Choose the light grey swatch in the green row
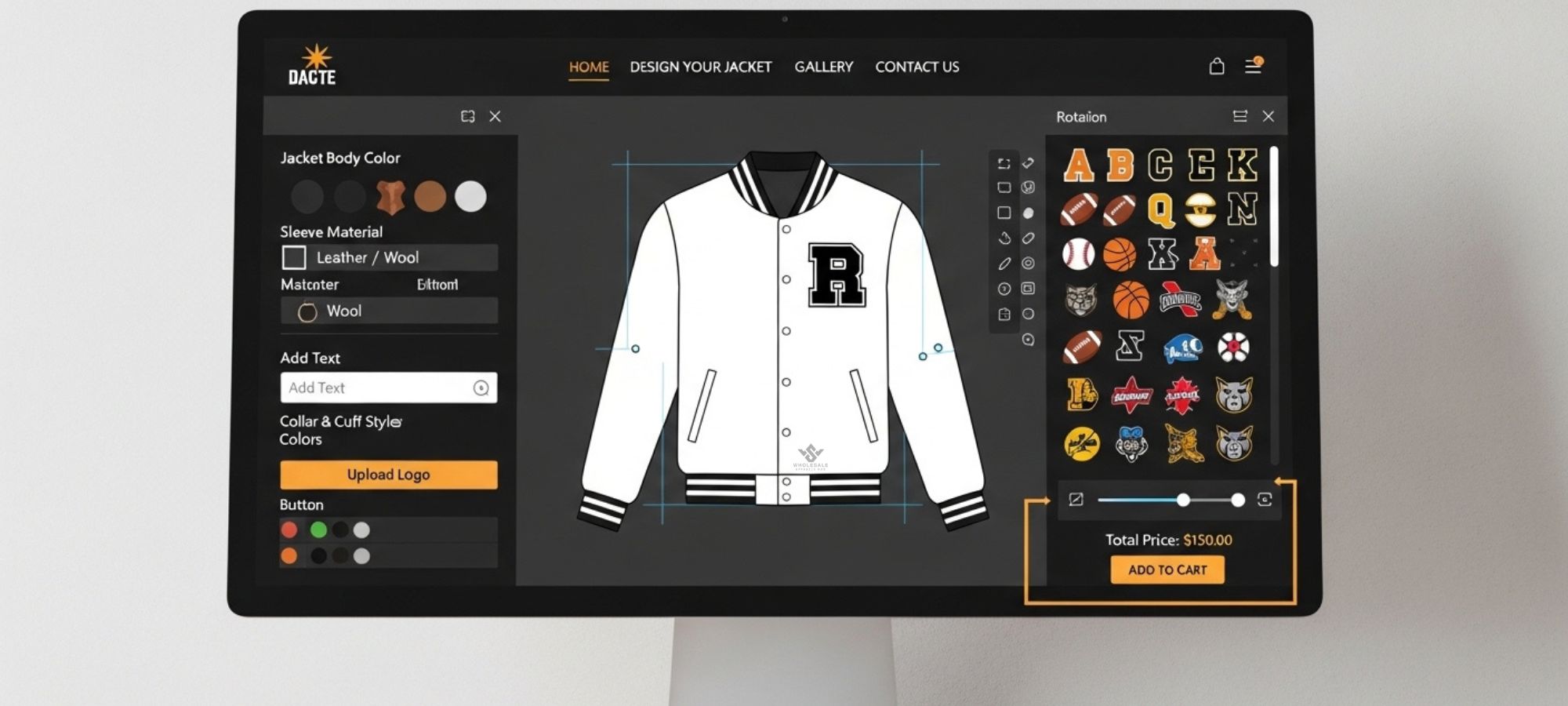This screenshot has width=1568, height=706. pyautogui.click(x=361, y=529)
